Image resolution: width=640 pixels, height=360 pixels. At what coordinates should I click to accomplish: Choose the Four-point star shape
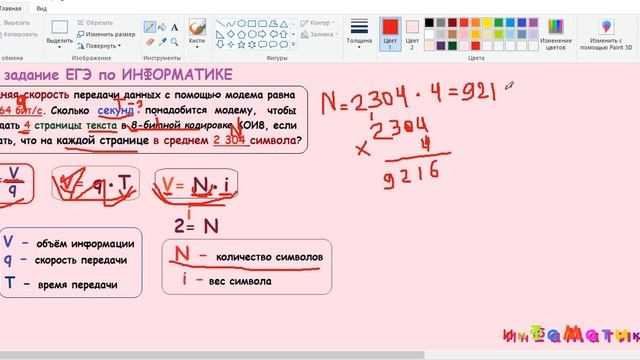click(x=231, y=44)
